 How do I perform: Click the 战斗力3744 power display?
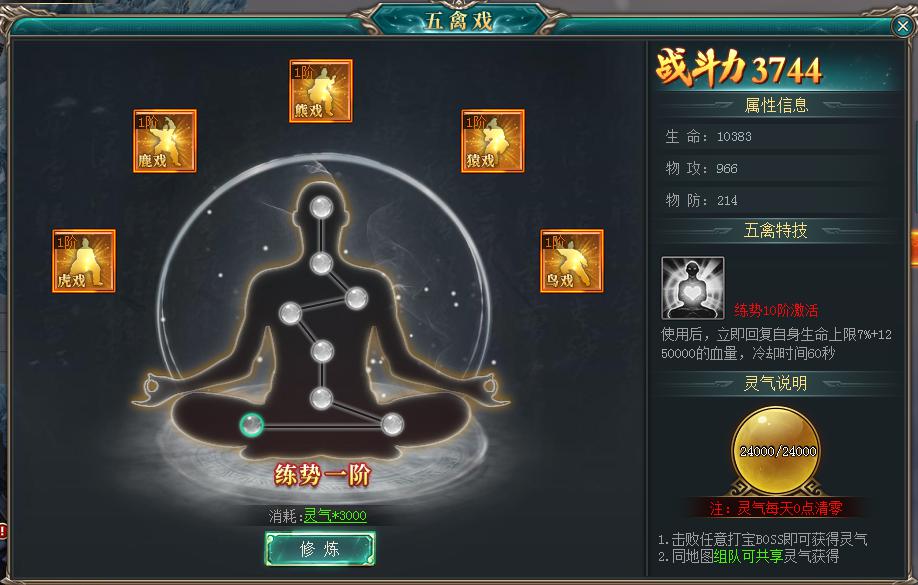(x=739, y=68)
